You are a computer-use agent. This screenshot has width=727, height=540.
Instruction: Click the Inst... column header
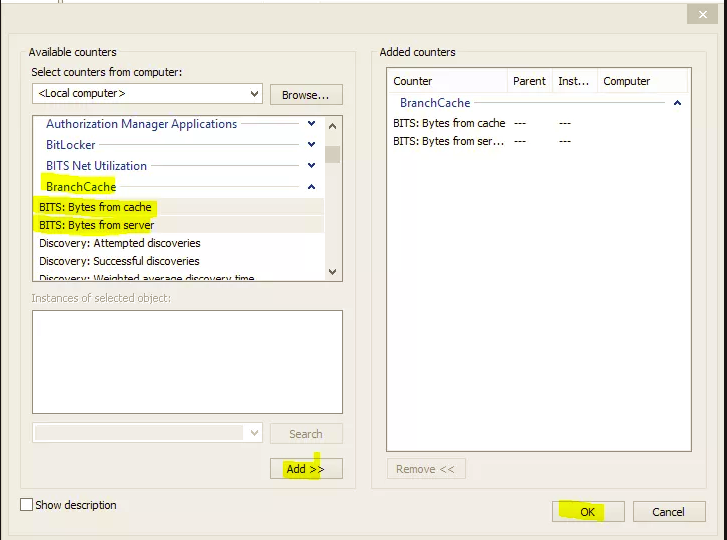tap(575, 81)
